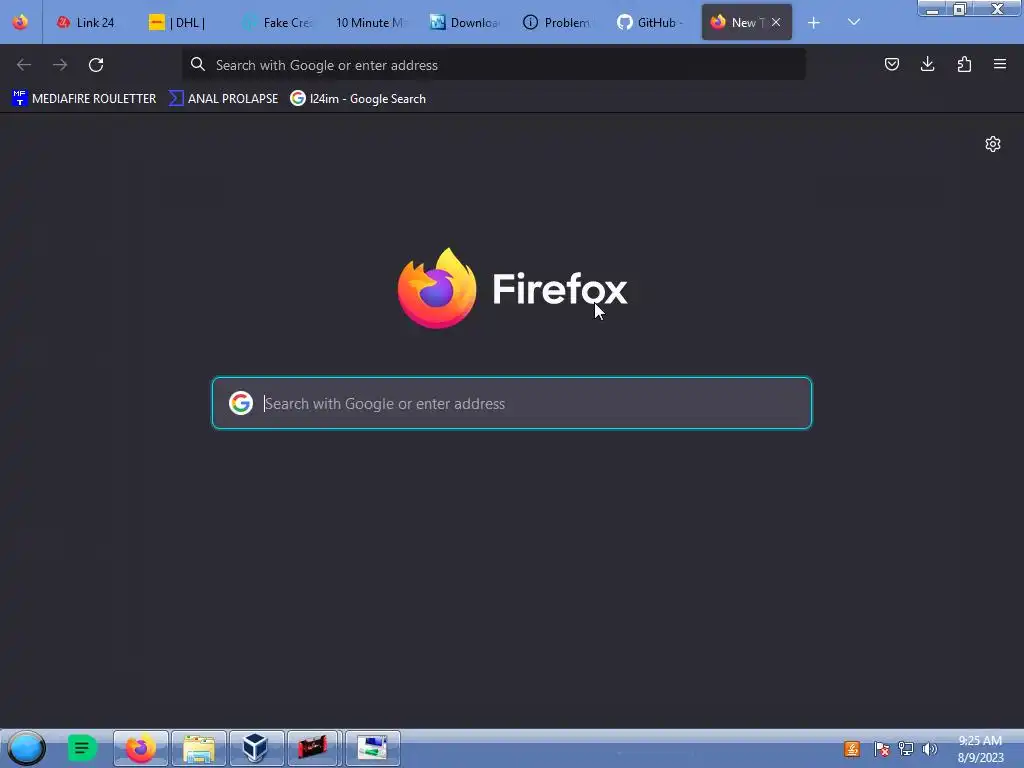Image resolution: width=1024 pixels, height=768 pixels.
Task: Personalize new tab via gear icon
Action: (x=993, y=144)
